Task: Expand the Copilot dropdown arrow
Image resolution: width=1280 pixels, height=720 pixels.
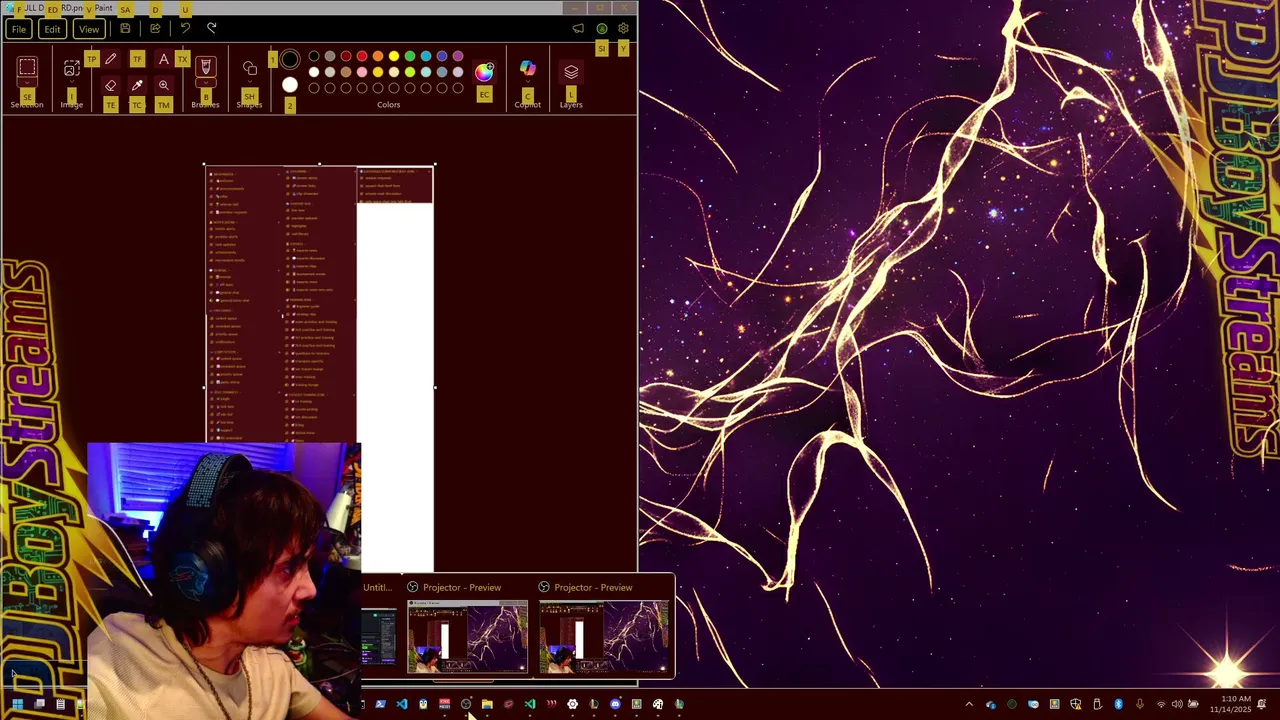Action: [528, 81]
